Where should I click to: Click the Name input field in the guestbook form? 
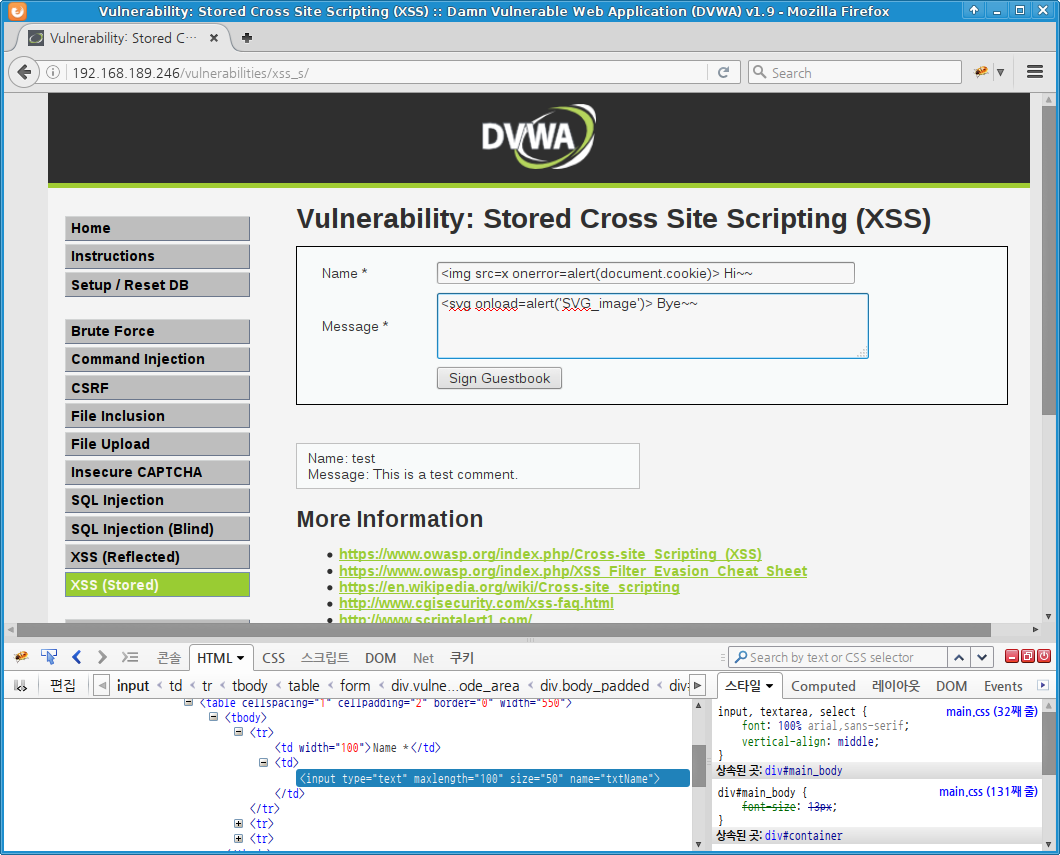click(x=646, y=273)
